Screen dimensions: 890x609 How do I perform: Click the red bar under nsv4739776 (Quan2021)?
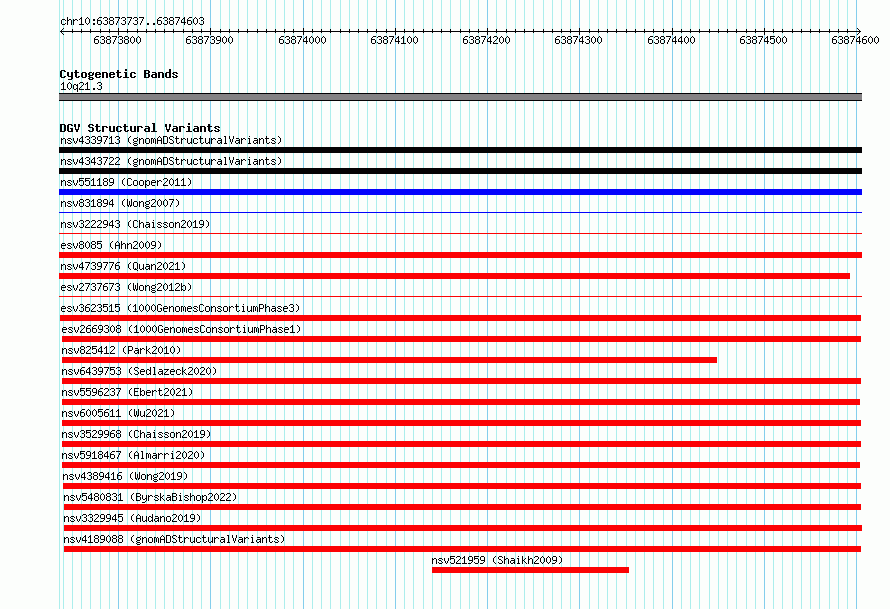(x=455, y=276)
